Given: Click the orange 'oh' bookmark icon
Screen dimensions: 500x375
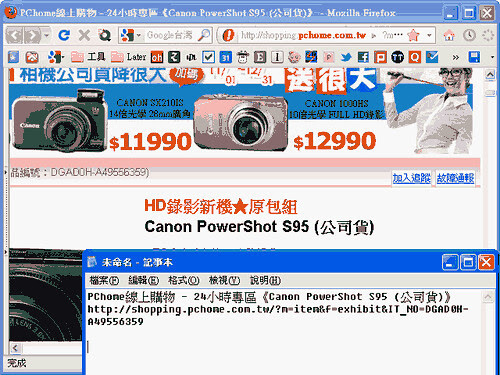Looking at the screenshot, I should [157, 57].
